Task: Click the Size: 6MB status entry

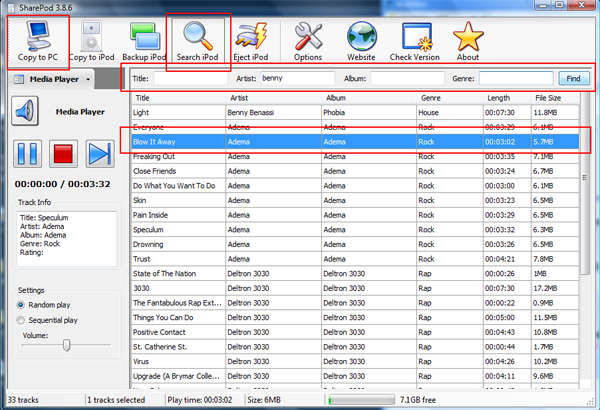Action: click(264, 400)
